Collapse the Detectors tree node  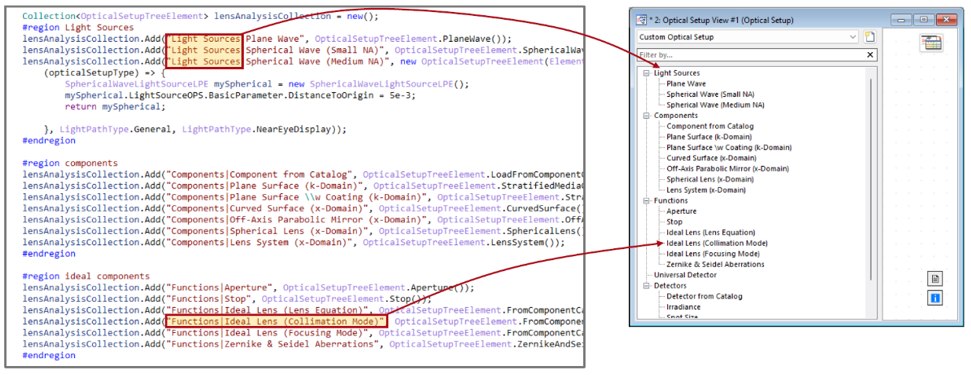click(647, 286)
